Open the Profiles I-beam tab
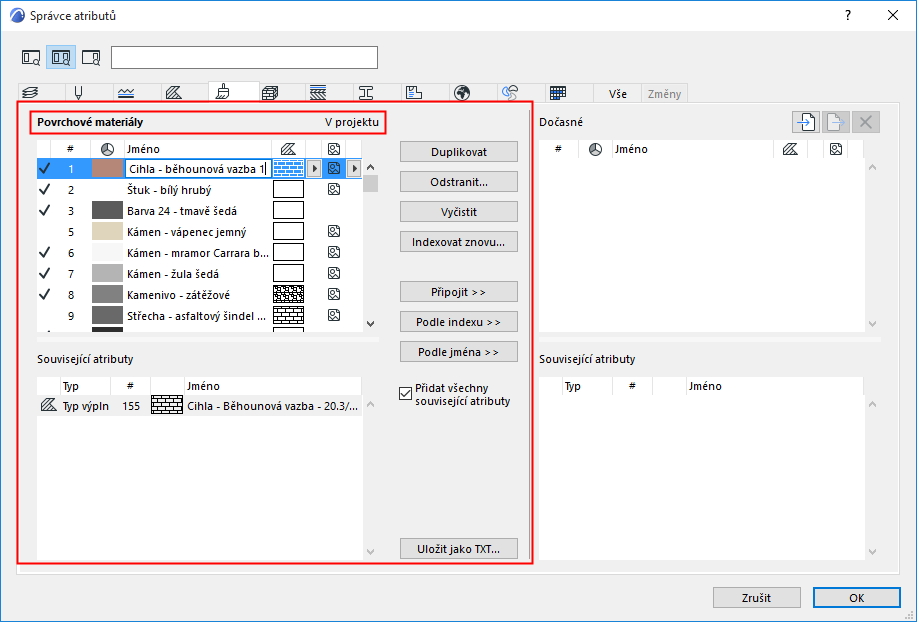 pos(366,93)
